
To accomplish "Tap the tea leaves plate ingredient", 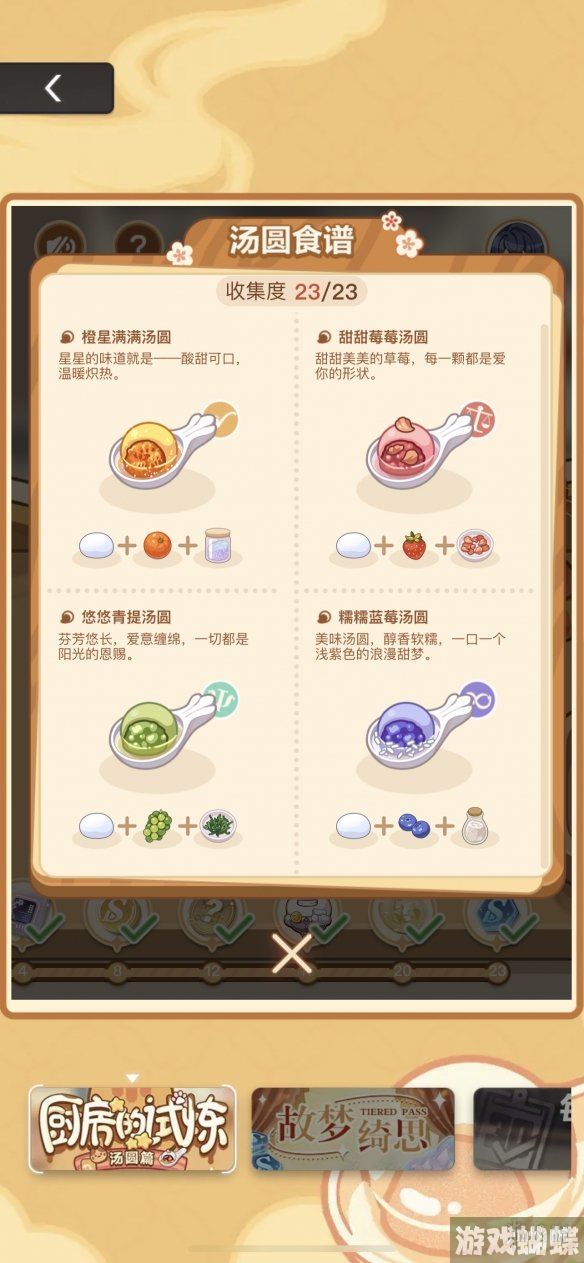I will (x=217, y=825).
